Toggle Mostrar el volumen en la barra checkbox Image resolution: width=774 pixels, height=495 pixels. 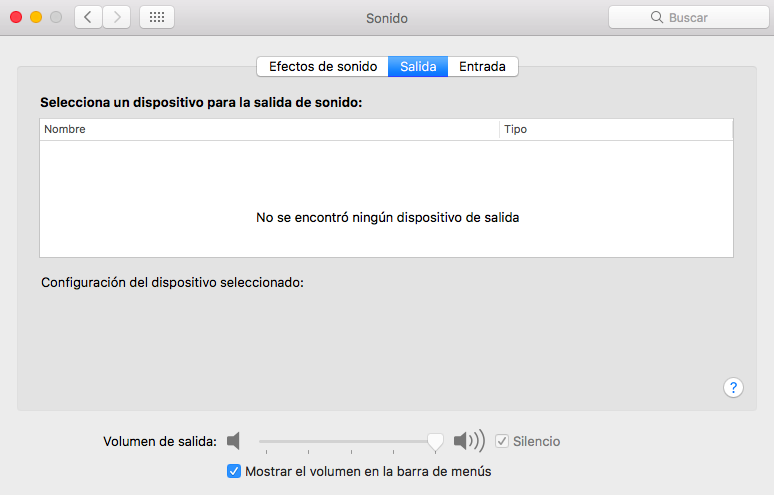[x=234, y=471]
